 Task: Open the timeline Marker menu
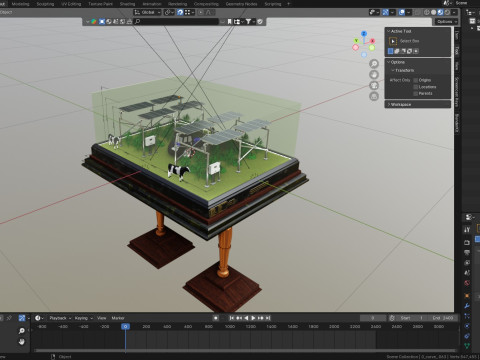click(x=118, y=318)
